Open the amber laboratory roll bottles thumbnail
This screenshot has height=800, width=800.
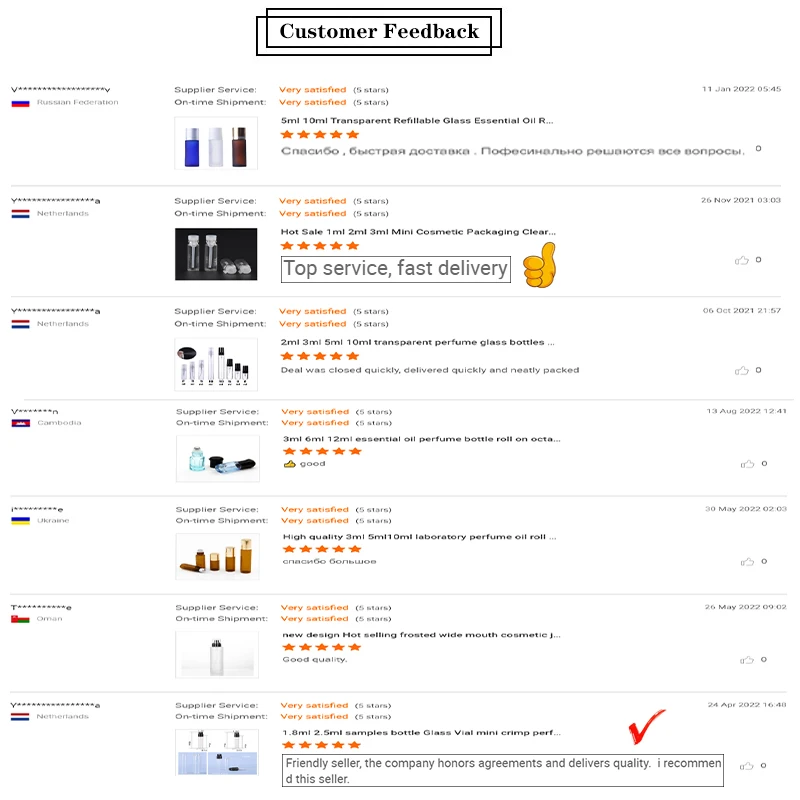217,556
